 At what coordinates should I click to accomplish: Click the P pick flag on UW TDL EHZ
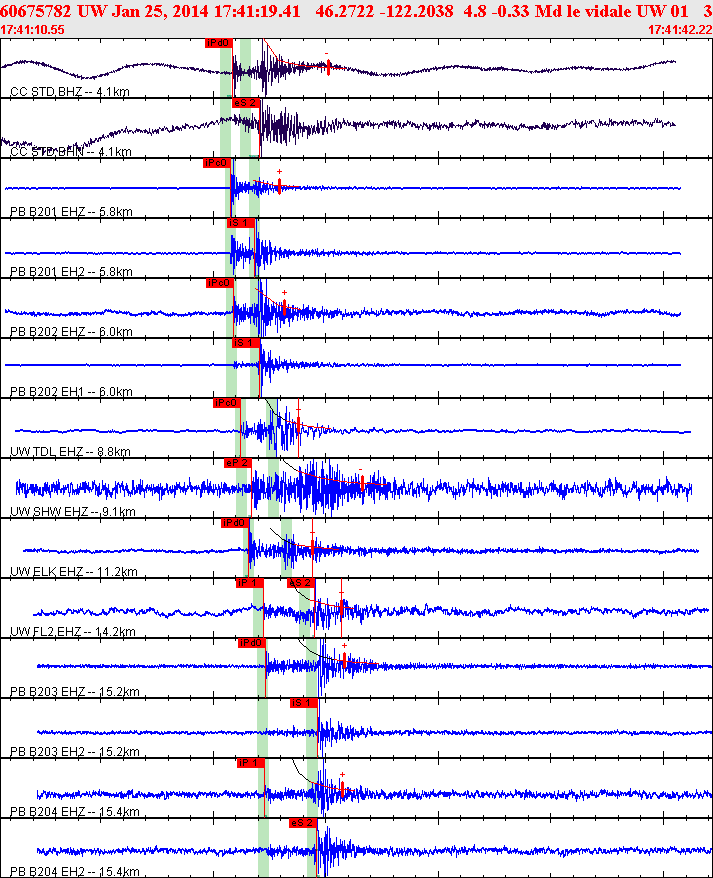click(x=227, y=403)
